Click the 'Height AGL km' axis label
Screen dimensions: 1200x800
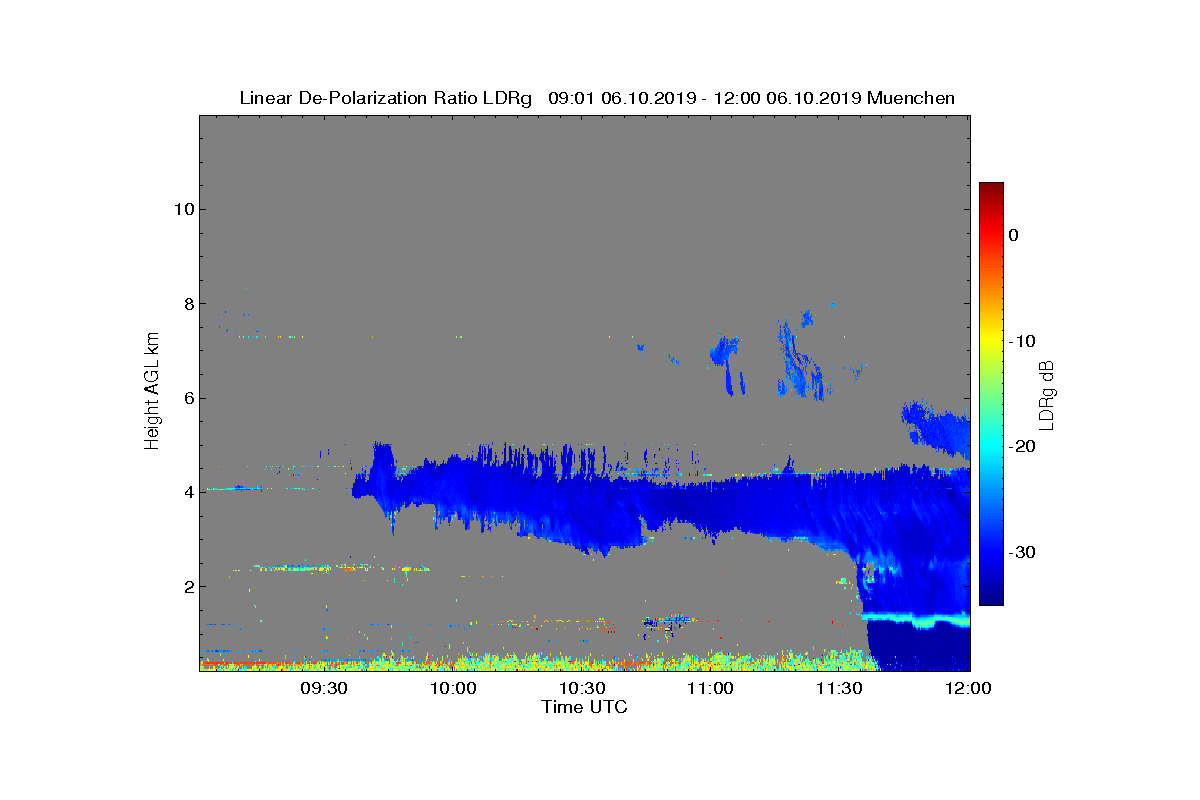click(152, 392)
